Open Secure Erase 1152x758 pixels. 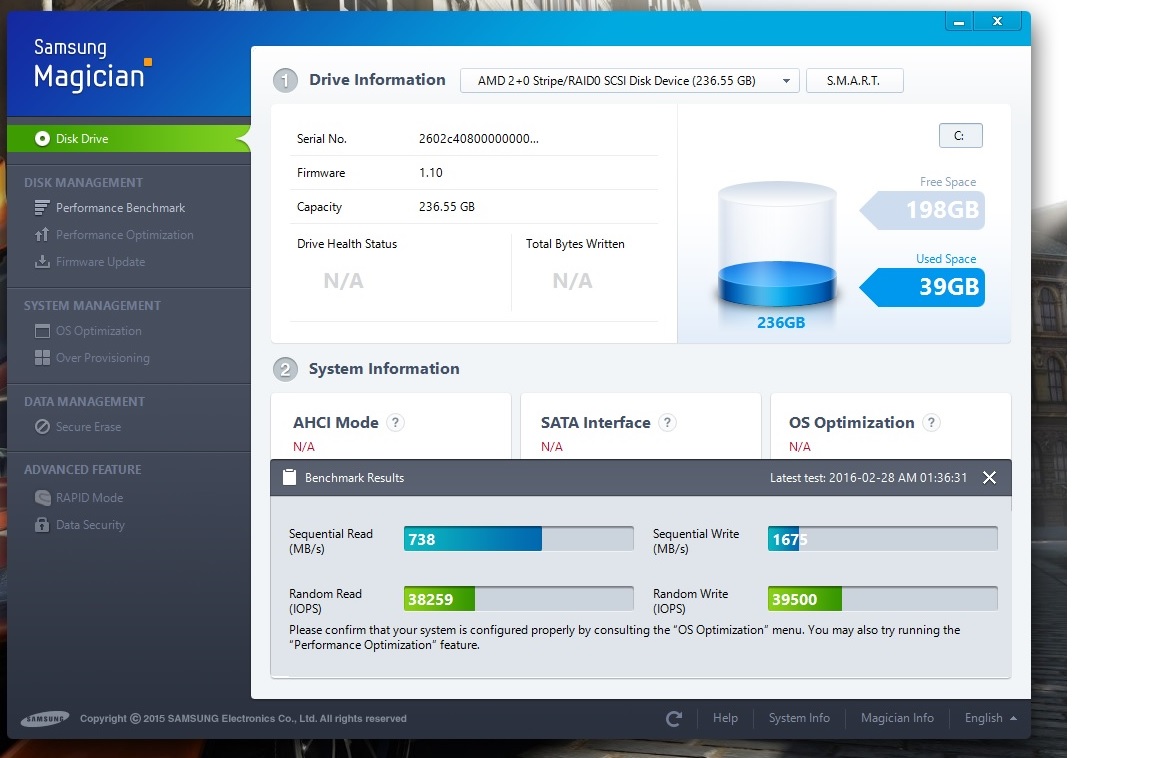point(88,427)
